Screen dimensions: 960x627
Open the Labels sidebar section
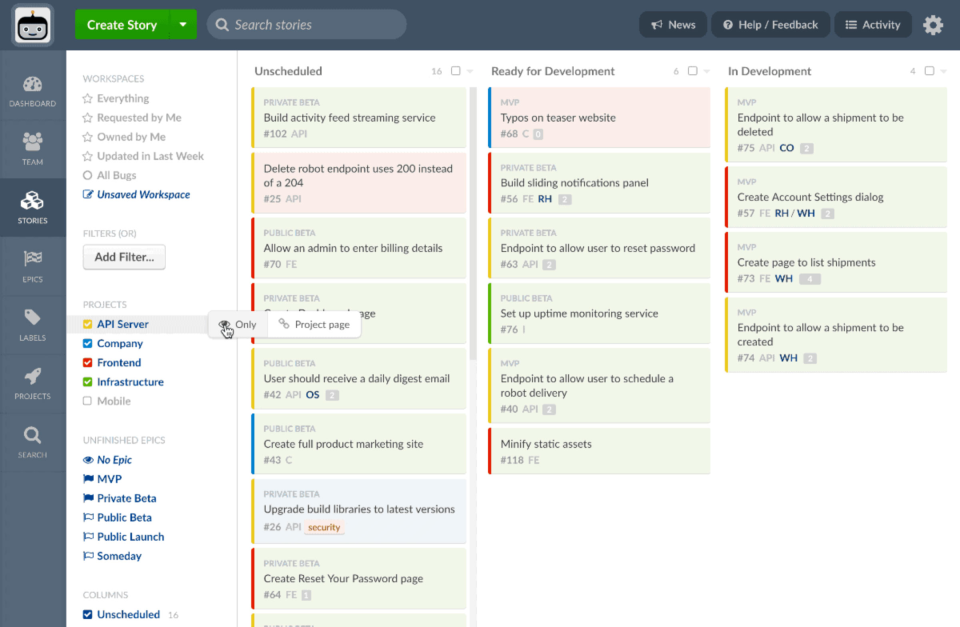click(x=32, y=325)
